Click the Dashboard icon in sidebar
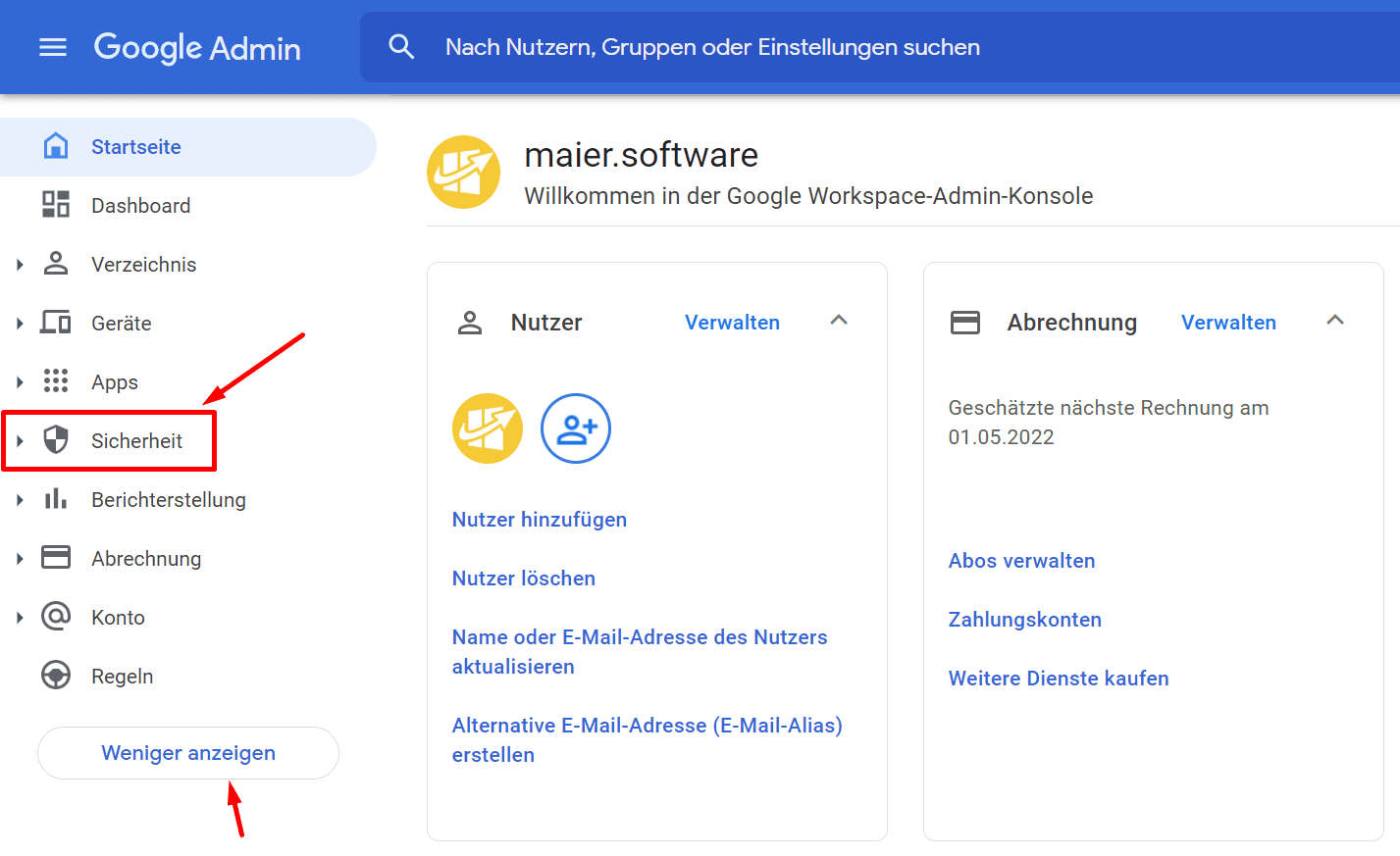1400x856 pixels. pos(56,205)
